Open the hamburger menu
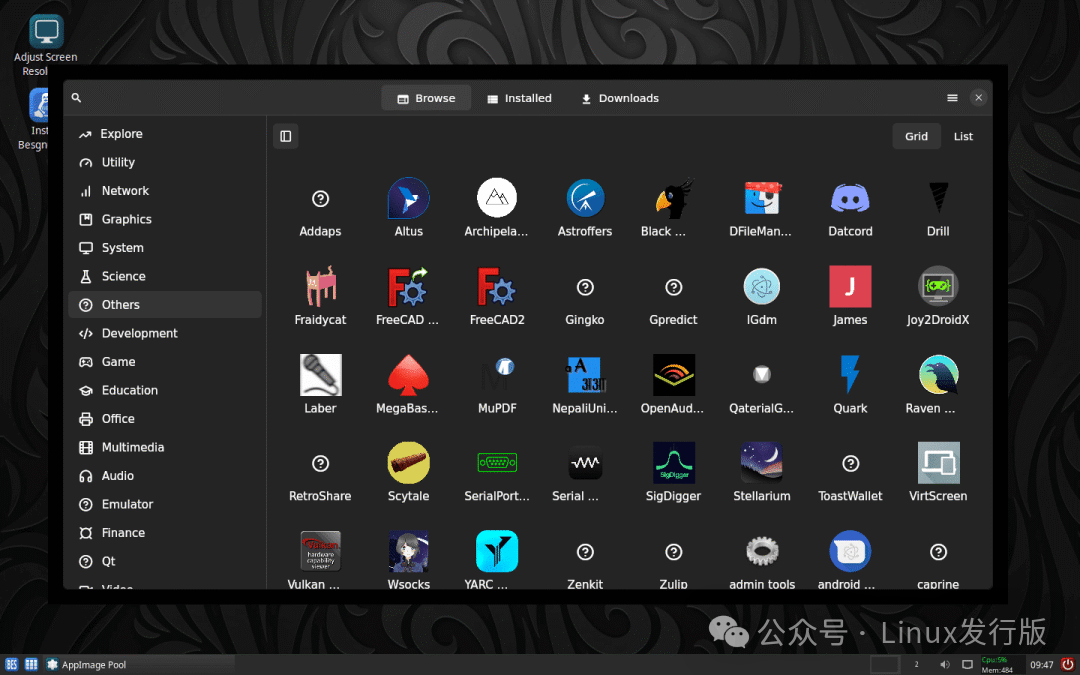 [952, 98]
